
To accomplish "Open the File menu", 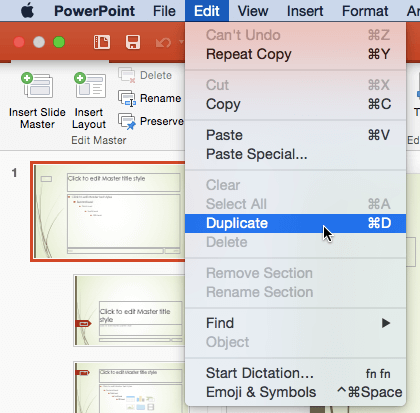I will click(164, 11).
